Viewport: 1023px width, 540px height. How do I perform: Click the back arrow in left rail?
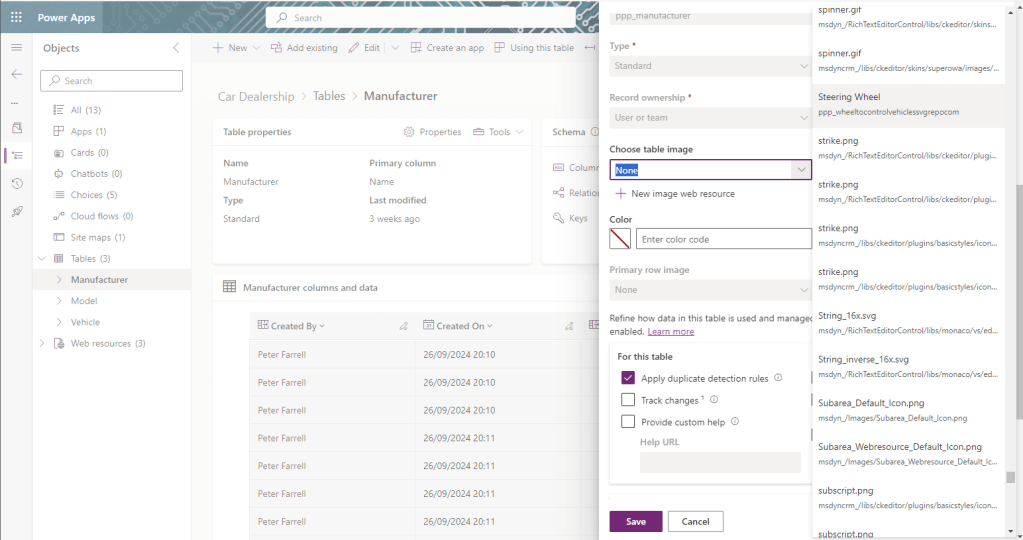(x=16, y=74)
